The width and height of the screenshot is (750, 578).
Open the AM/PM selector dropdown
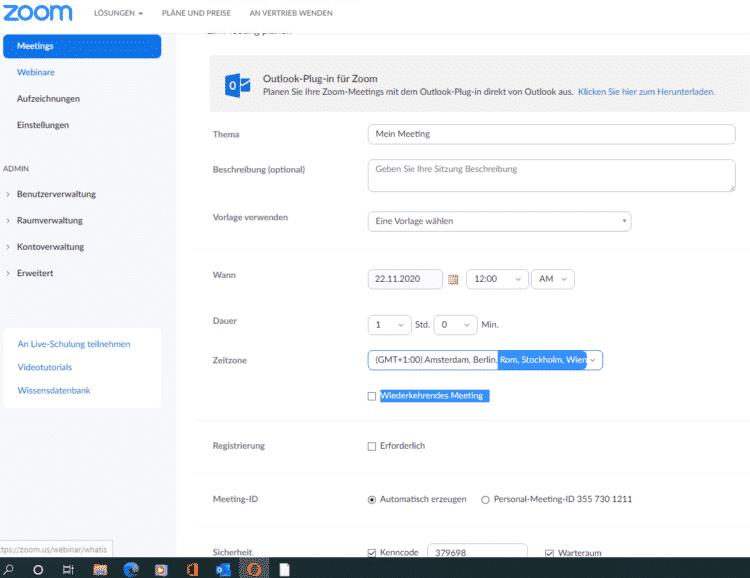pos(554,279)
